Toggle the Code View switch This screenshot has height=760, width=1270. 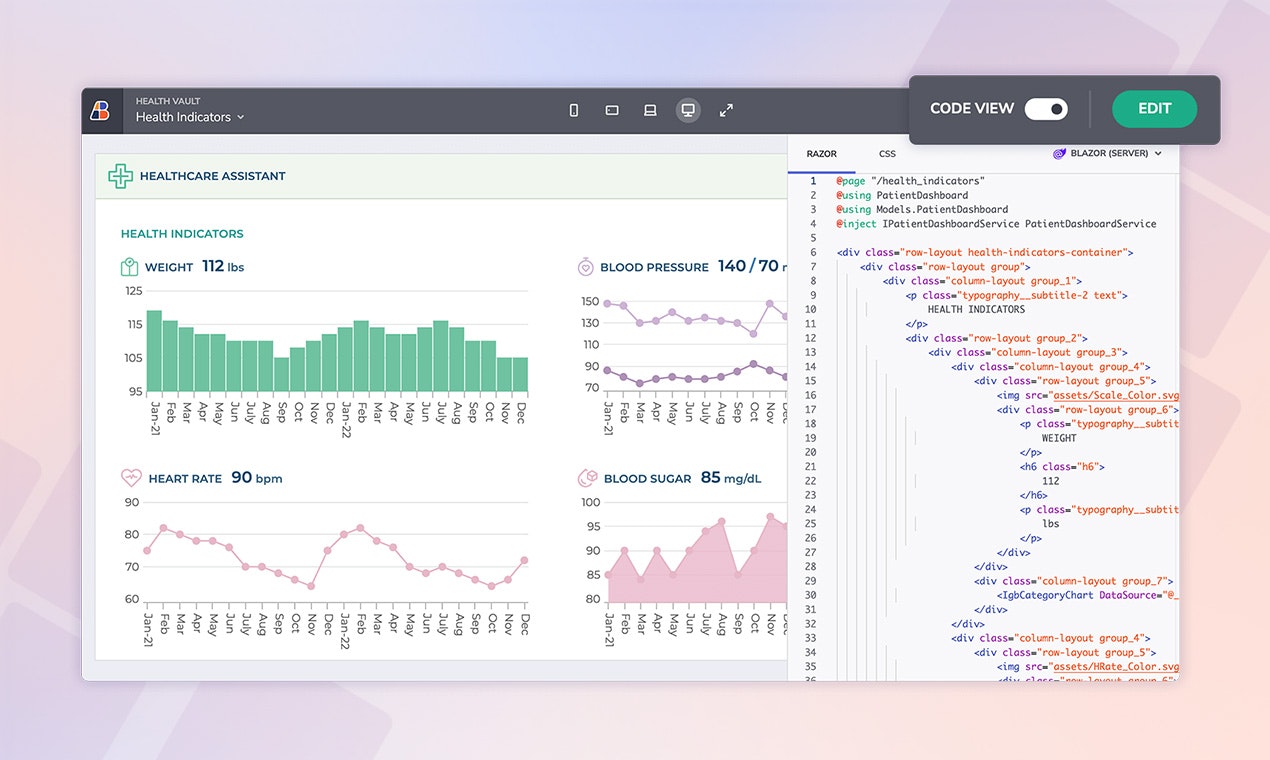pos(1046,109)
